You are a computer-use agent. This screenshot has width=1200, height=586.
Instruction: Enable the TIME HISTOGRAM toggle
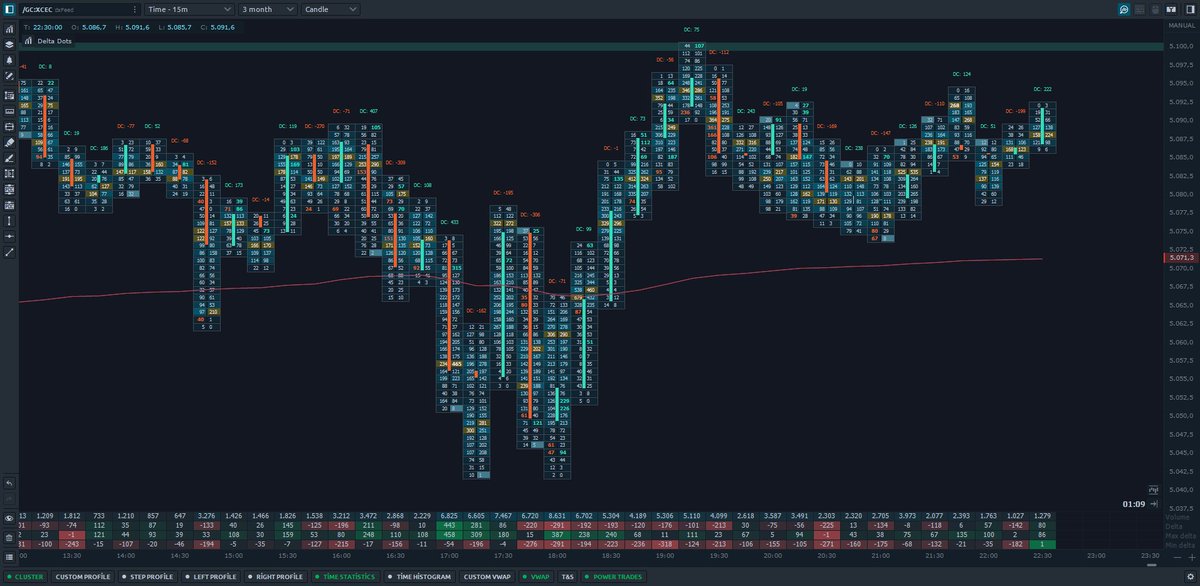point(420,577)
